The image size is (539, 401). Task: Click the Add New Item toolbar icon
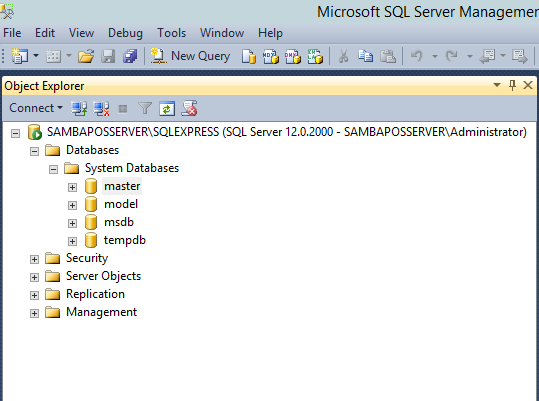click(53, 56)
